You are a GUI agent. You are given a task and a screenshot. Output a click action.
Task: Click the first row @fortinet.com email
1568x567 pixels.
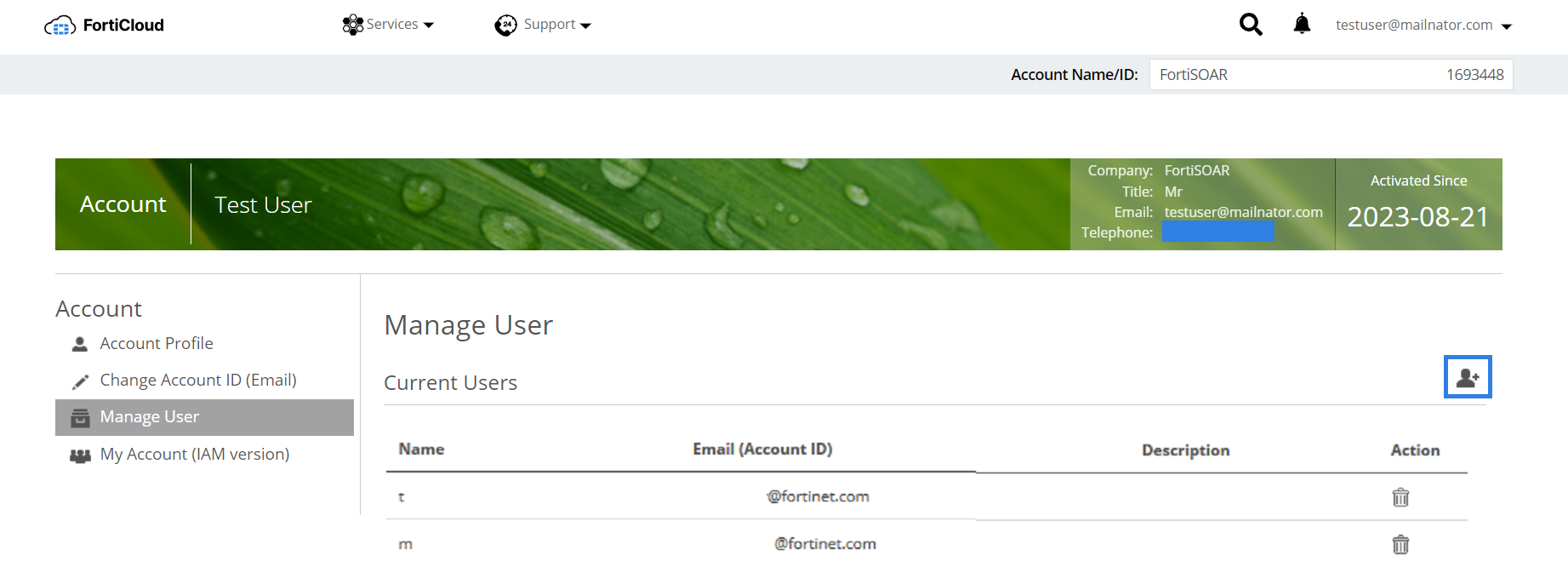coord(818,496)
